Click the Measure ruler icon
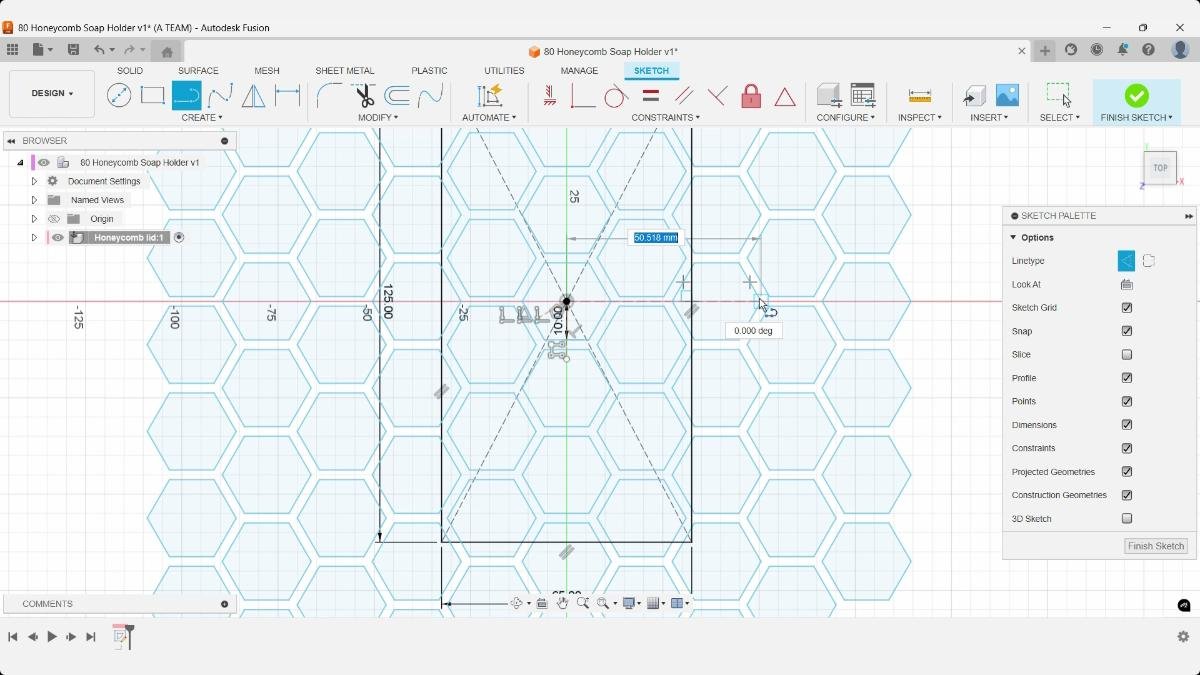The image size is (1200, 675). point(920,96)
